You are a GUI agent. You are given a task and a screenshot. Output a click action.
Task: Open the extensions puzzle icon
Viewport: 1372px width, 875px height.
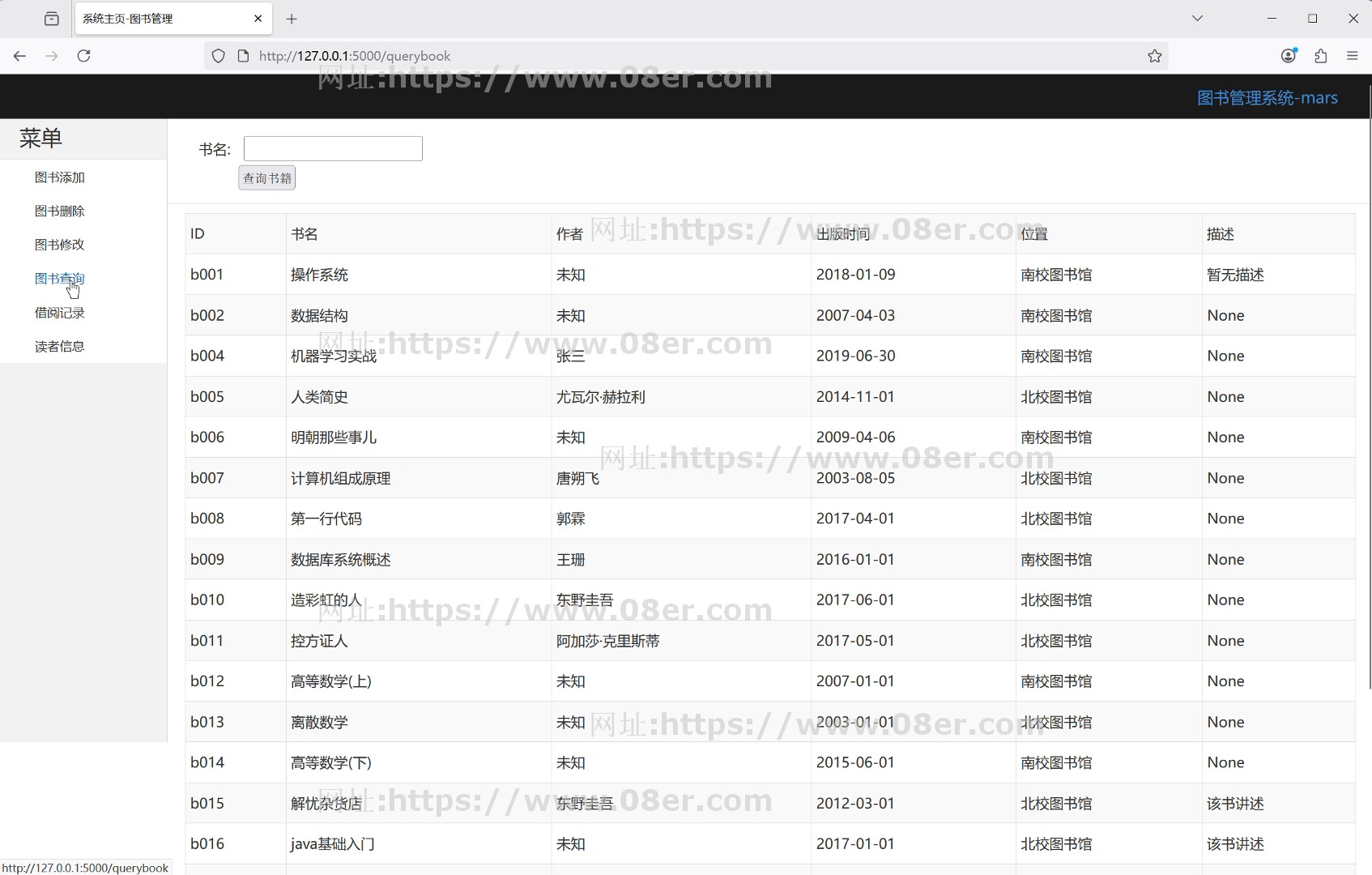(1321, 56)
